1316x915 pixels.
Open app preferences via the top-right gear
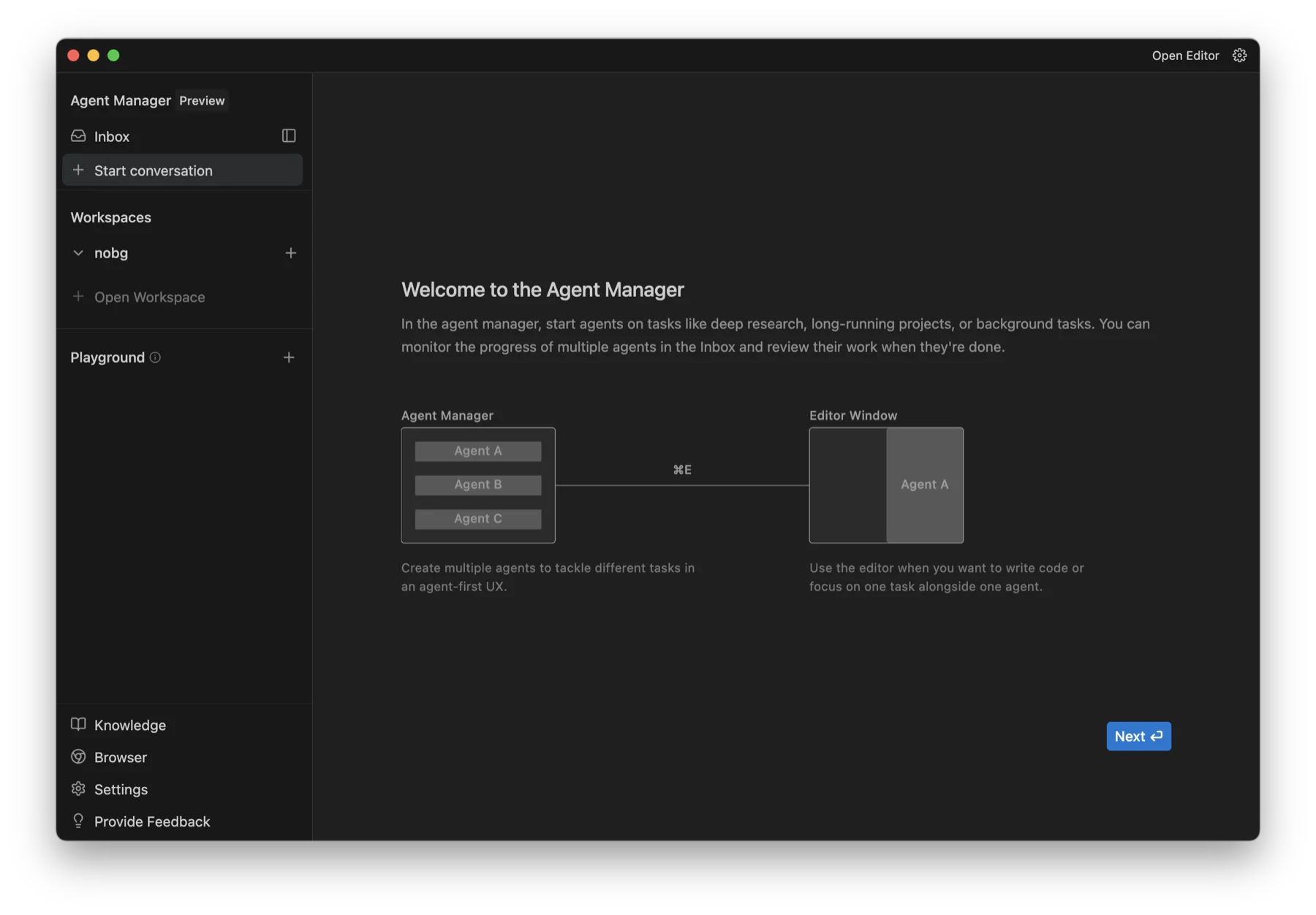point(1239,55)
